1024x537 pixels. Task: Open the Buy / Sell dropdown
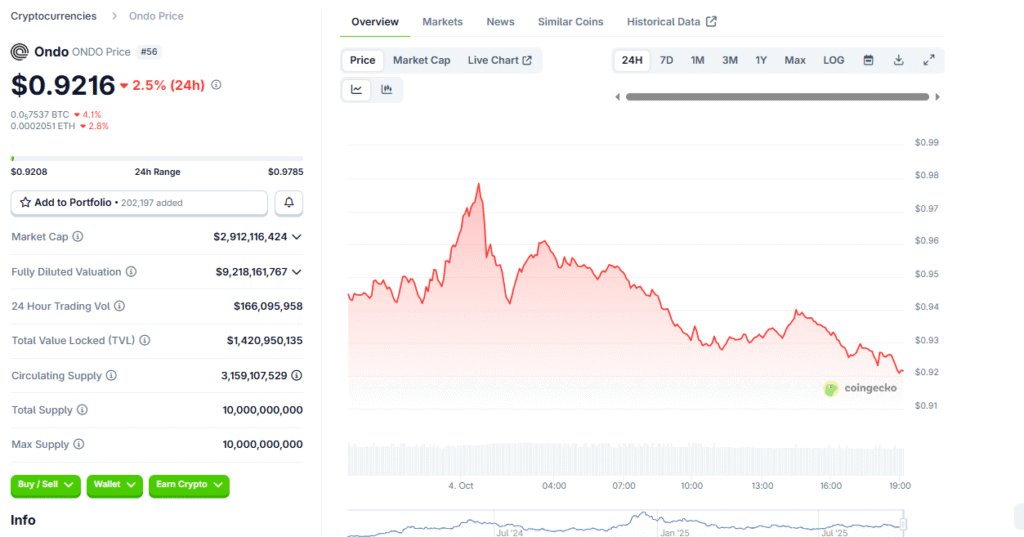(46, 485)
